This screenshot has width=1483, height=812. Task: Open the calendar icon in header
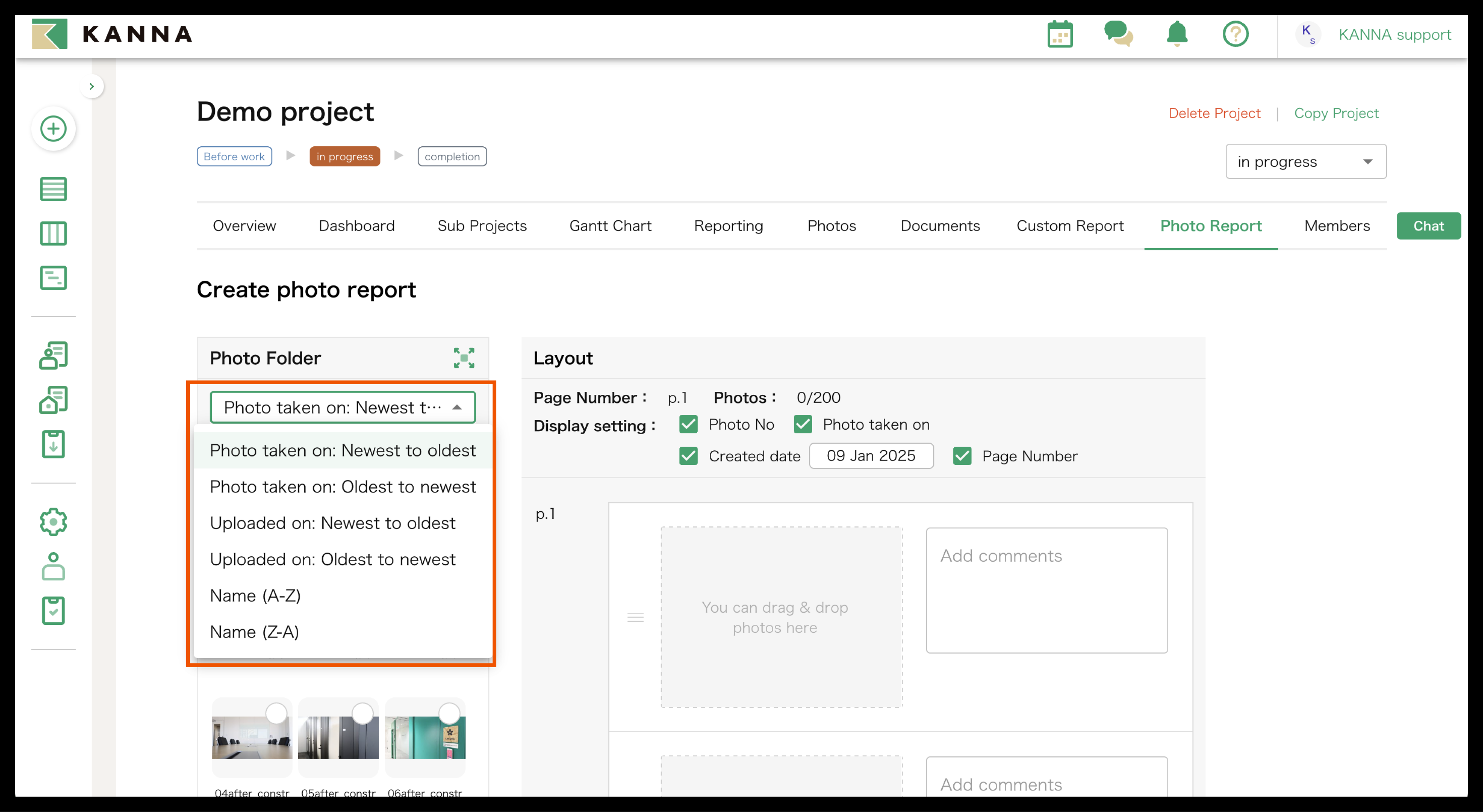1060,34
